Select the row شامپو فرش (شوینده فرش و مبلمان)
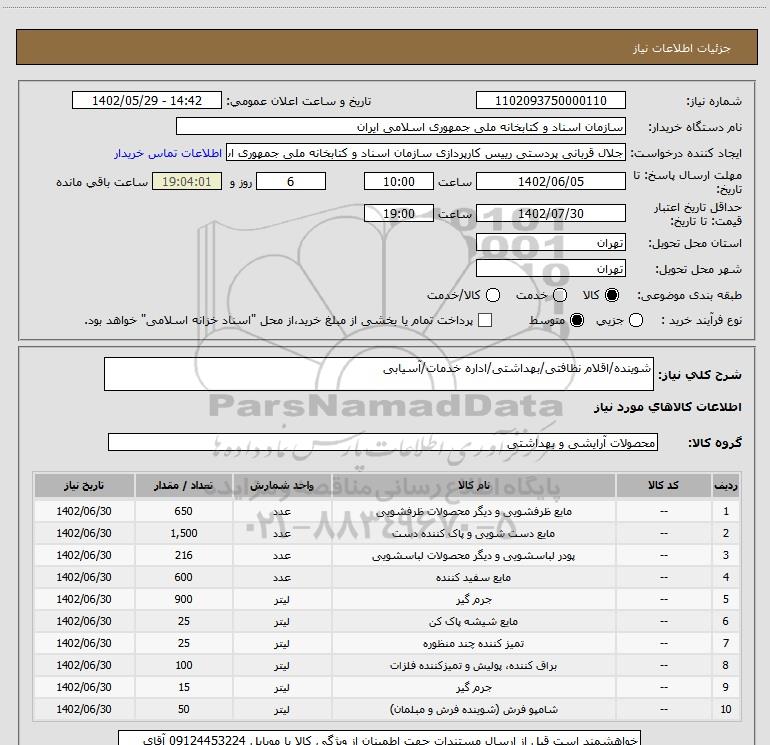Screen dimensions: 770x745 [x=387, y=709]
